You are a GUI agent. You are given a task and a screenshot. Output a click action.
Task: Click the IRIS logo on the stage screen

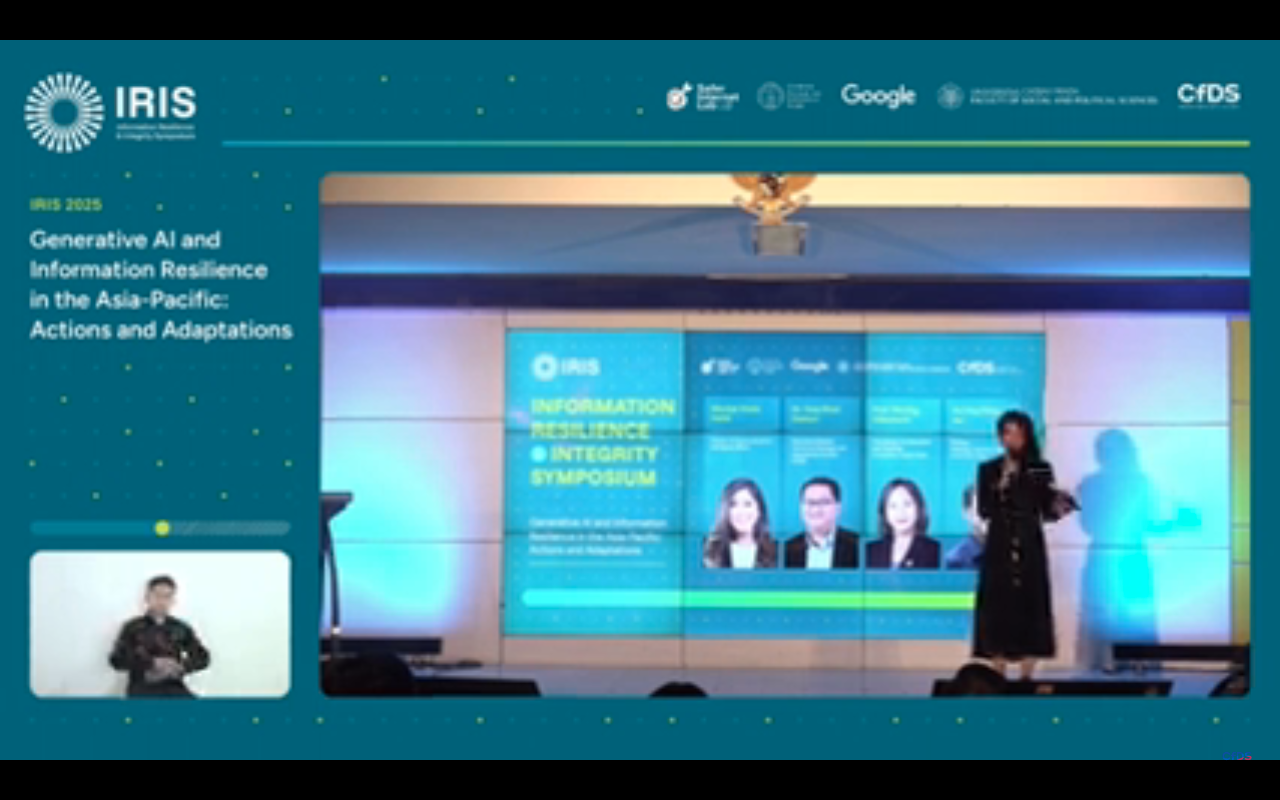[566, 366]
